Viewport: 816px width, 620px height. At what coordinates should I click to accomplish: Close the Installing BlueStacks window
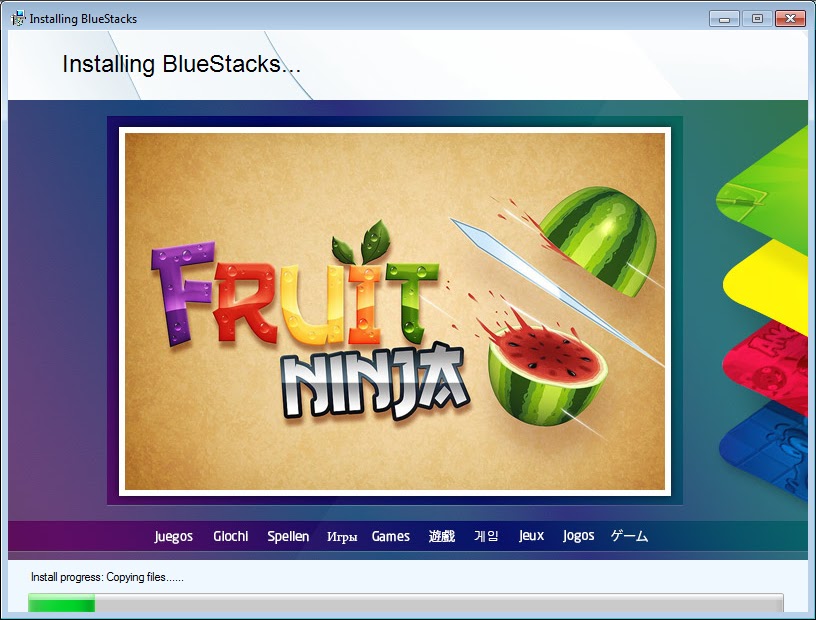click(x=790, y=19)
